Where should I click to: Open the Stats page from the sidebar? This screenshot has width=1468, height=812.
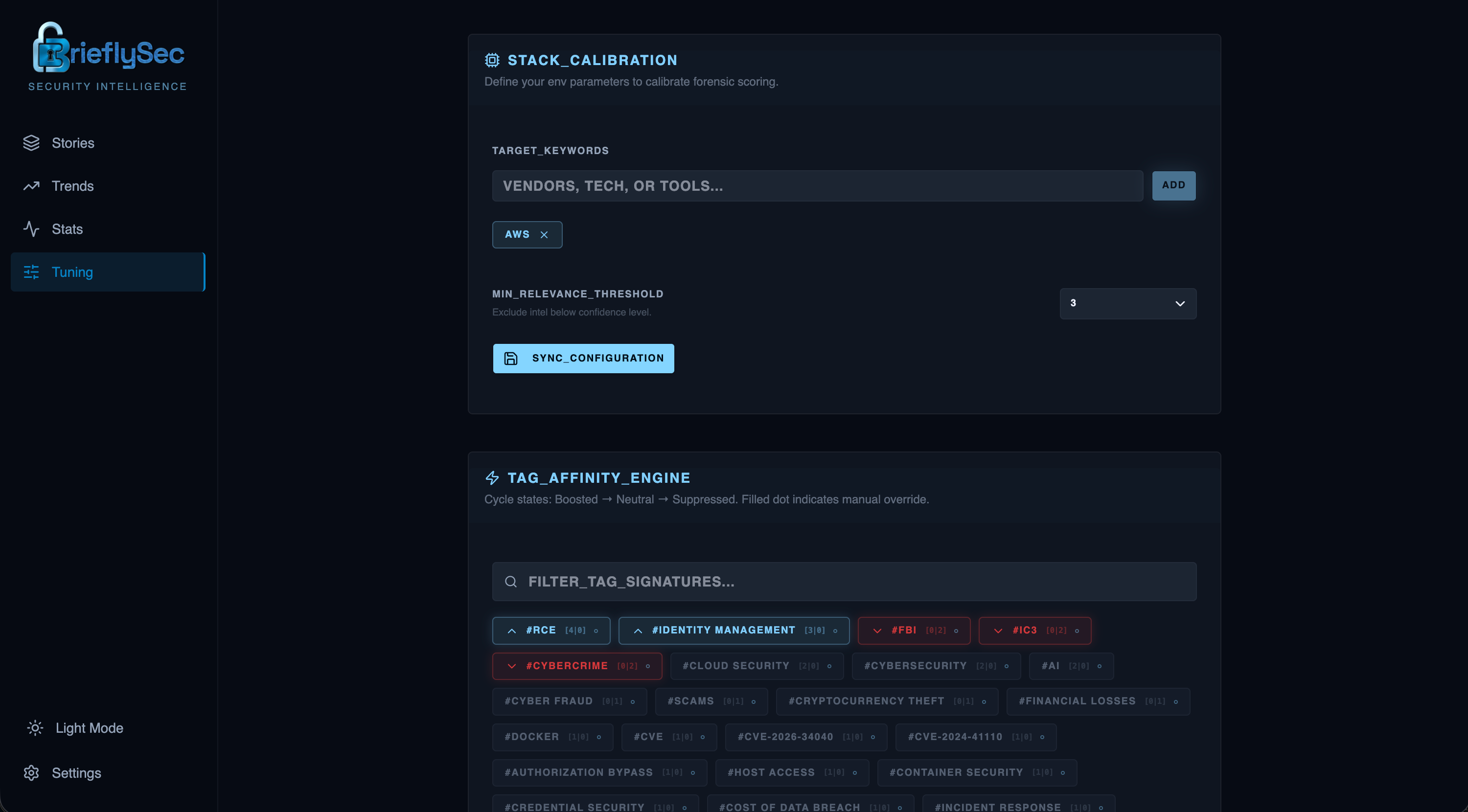(x=67, y=228)
